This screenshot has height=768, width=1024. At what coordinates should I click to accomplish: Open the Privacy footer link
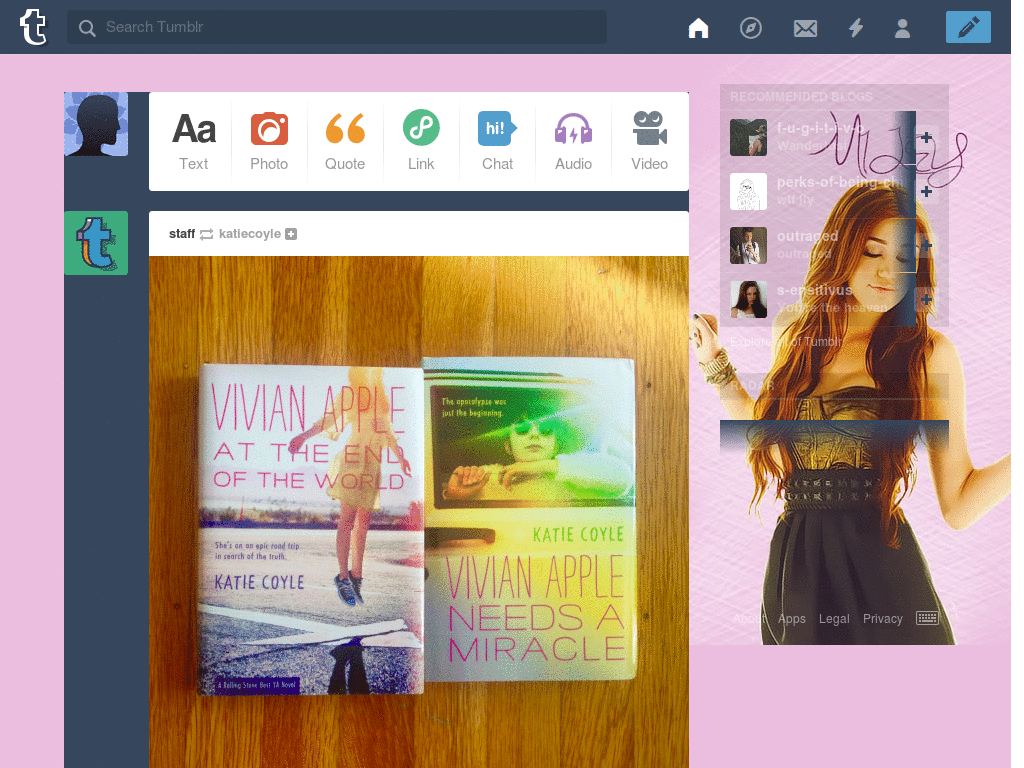click(882, 618)
